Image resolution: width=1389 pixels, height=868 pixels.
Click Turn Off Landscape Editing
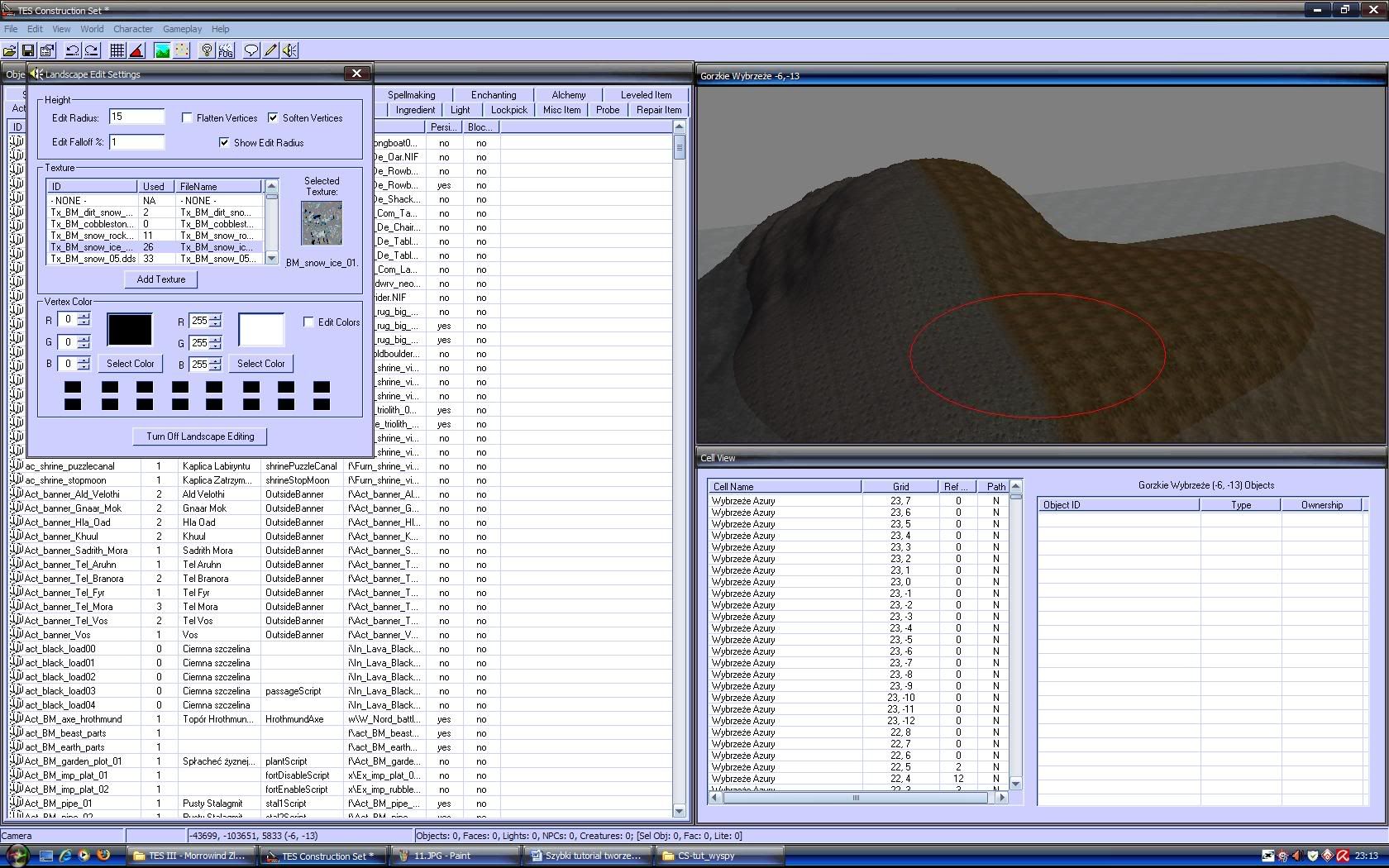(200, 436)
